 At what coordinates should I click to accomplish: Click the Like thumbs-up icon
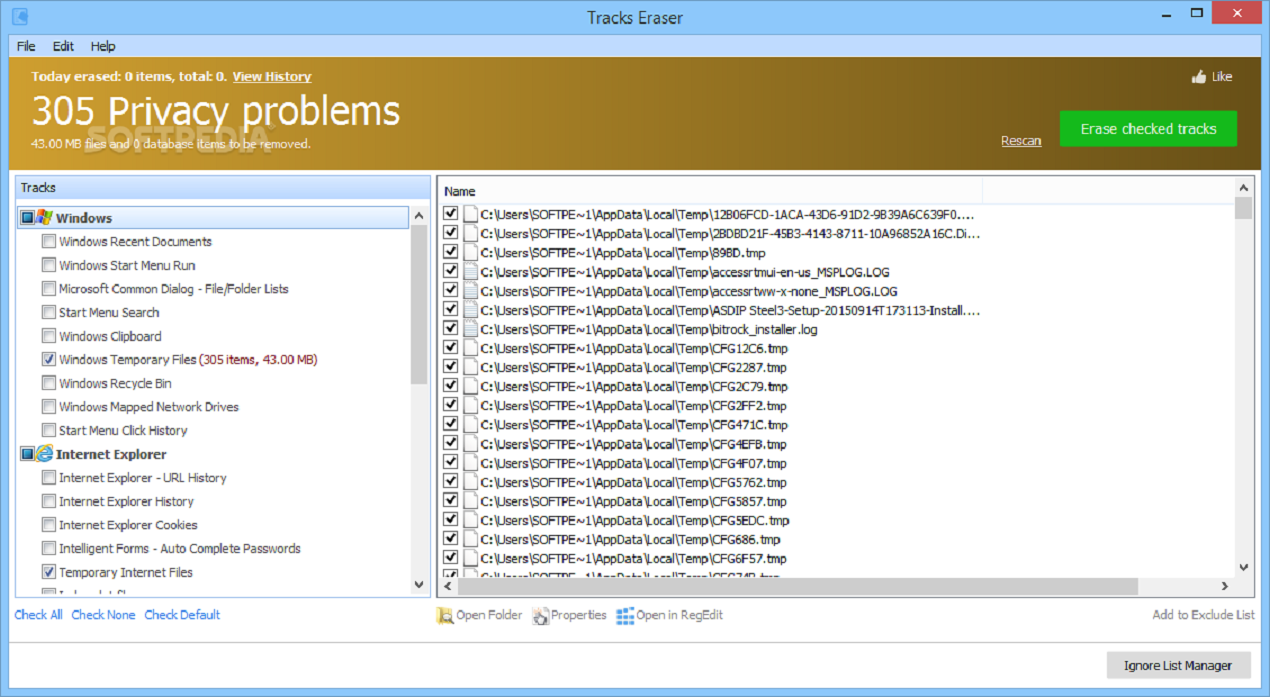coord(1198,76)
